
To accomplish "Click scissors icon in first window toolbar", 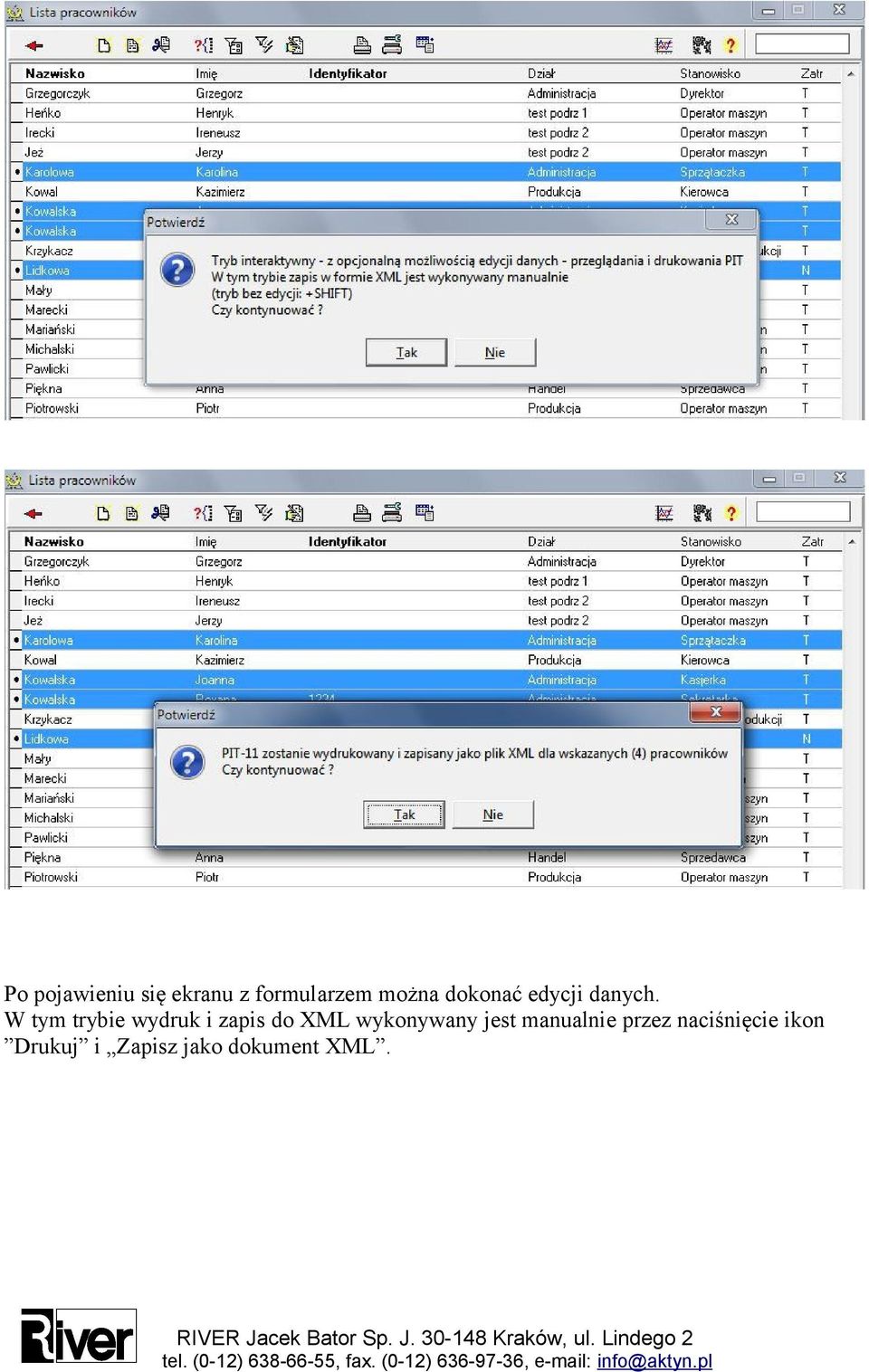I will [161, 44].
